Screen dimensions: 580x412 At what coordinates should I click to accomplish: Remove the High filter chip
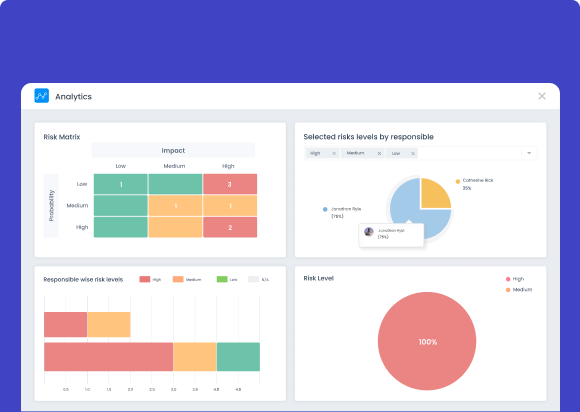(334, 153)
